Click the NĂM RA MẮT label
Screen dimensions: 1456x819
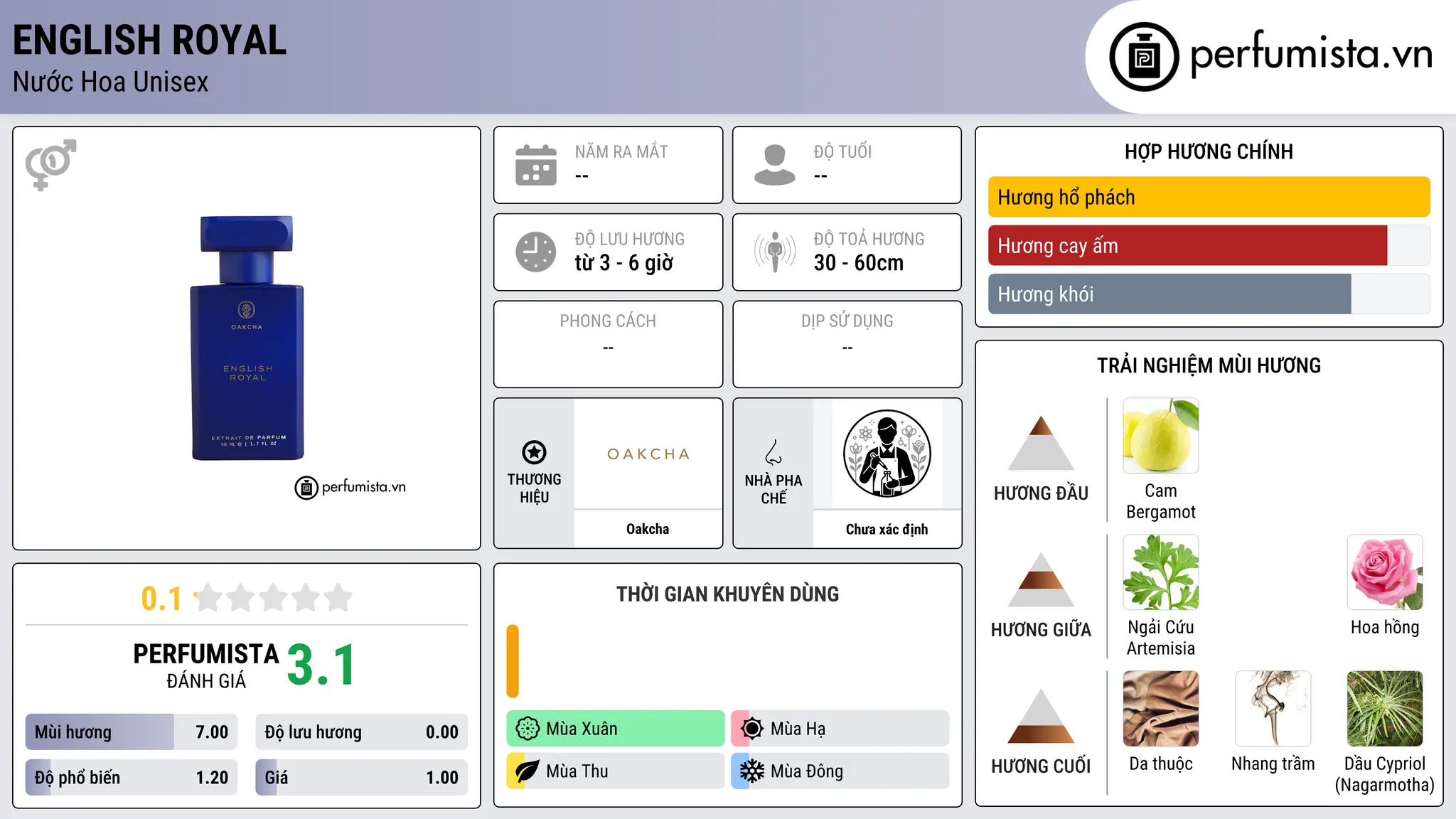[621, 151]
